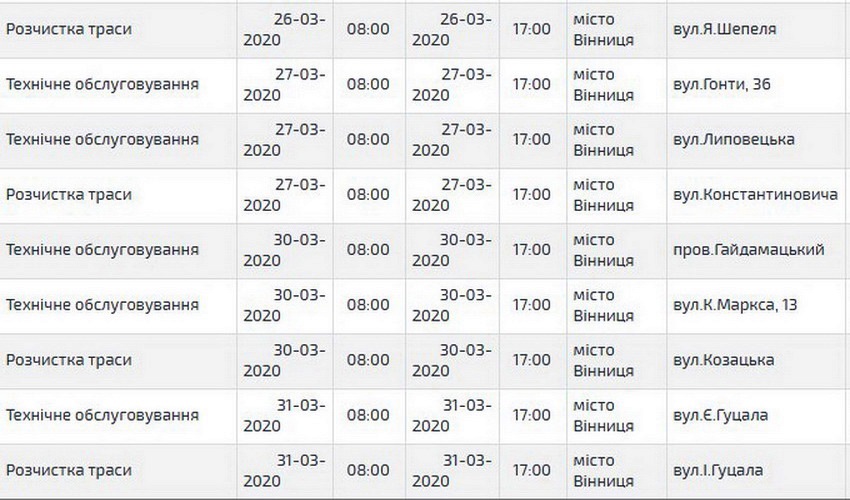Click Розчистка траси in the вул.Я.Шепеля row

pos(69,29)
